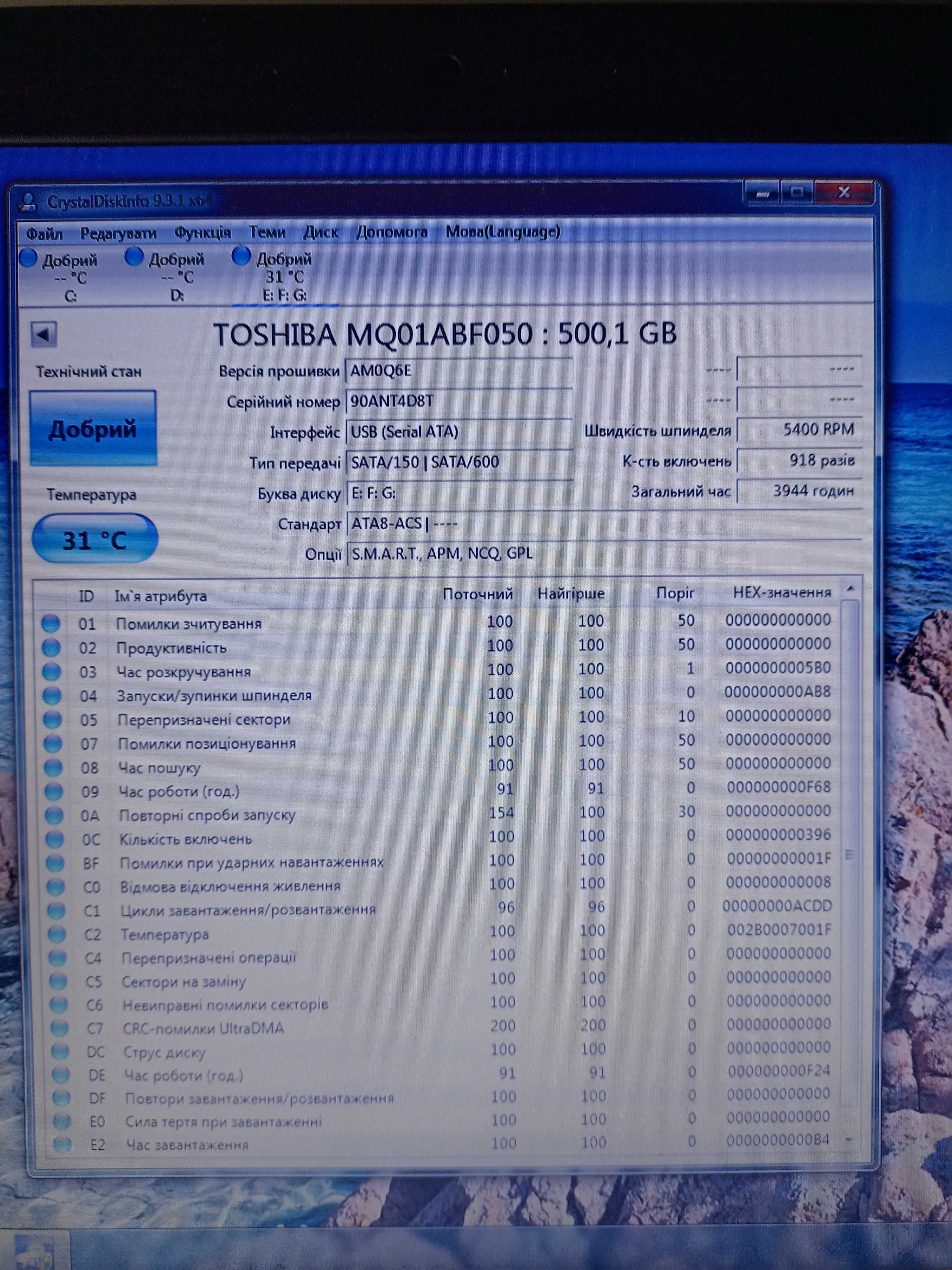Image resolution: width=952 pixels, height=1270 pixels.
Task: Click the status dot for attribute 03
Action: (x=52, y=672)
